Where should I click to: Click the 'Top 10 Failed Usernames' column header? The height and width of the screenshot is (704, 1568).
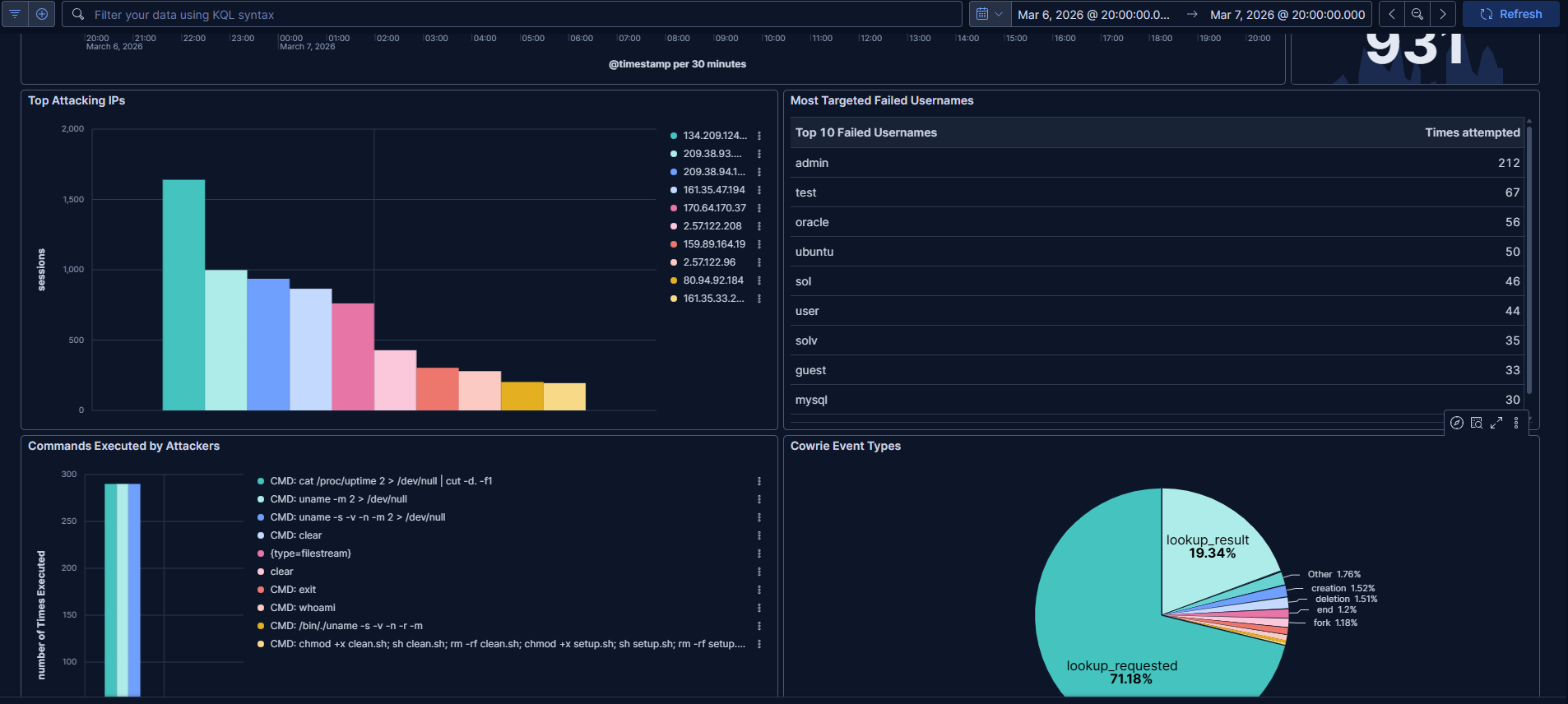click(865, 132)
